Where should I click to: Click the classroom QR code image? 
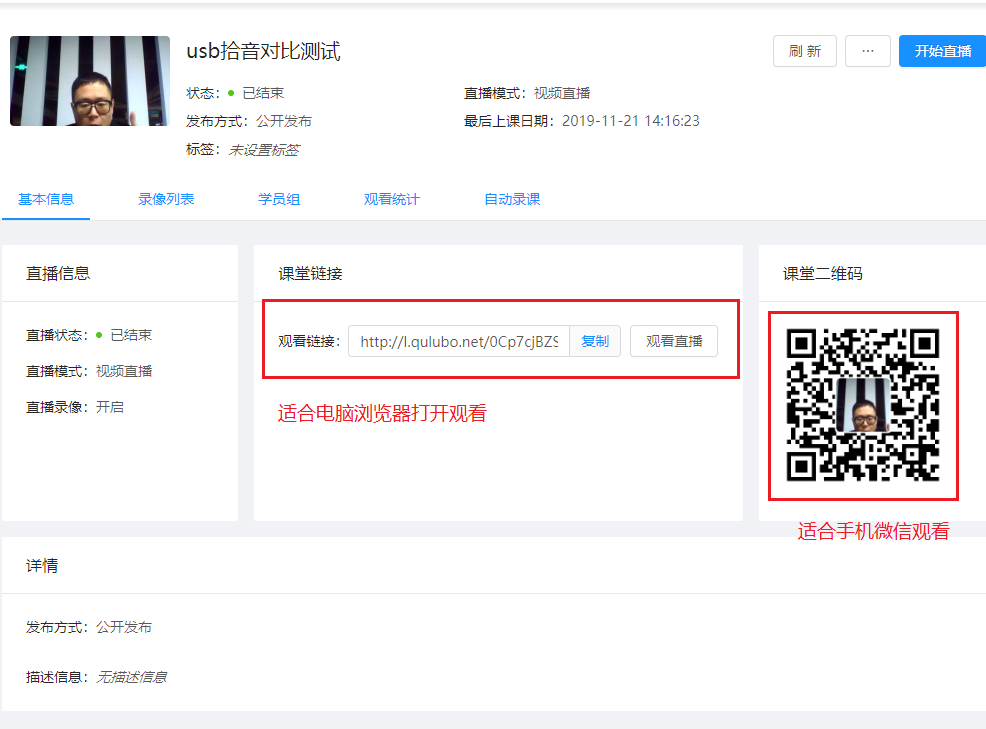pos(863,405)
